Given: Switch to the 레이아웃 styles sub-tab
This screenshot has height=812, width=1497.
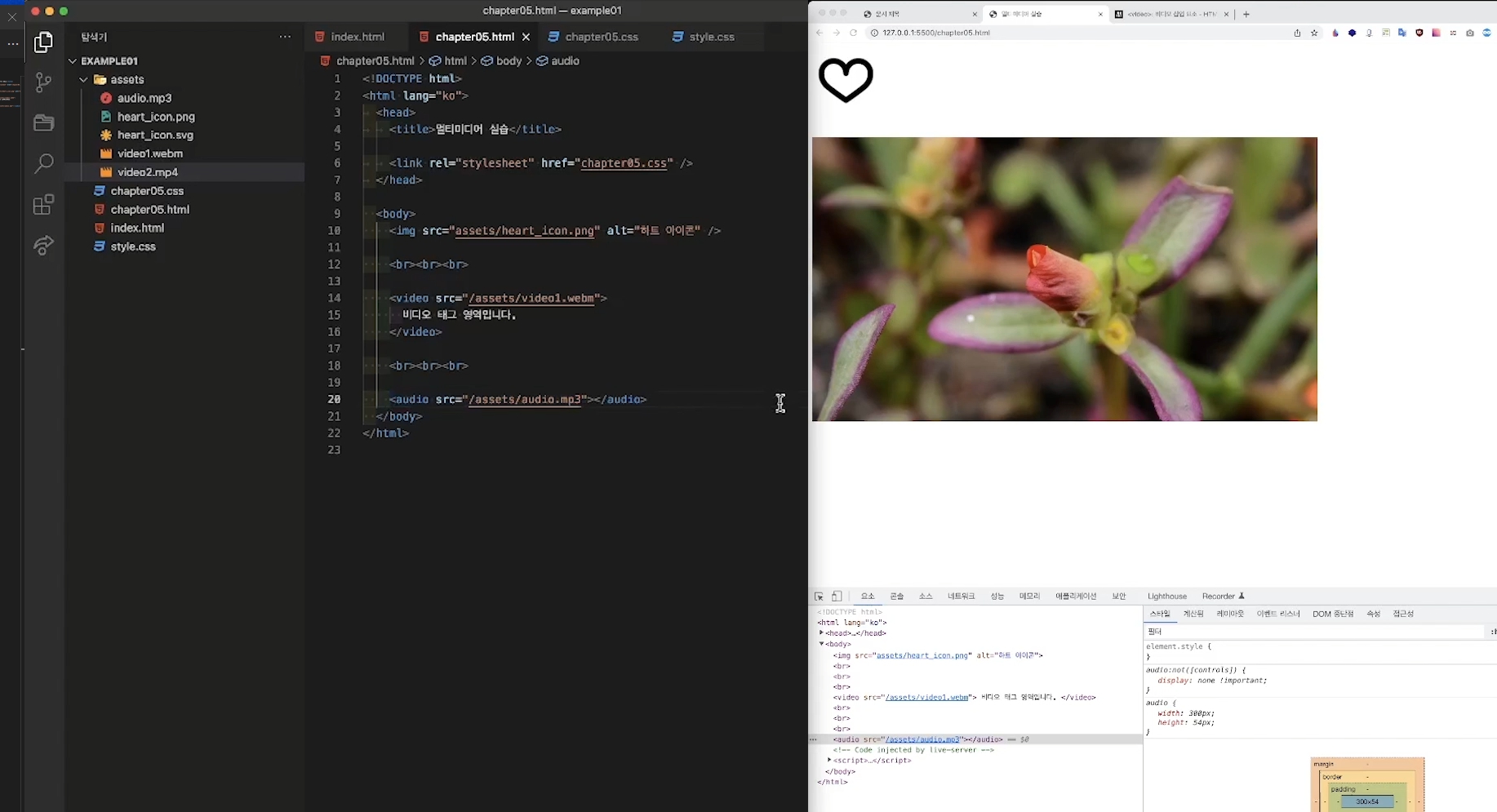Looking at the screenshot, I should point(1230,614).
